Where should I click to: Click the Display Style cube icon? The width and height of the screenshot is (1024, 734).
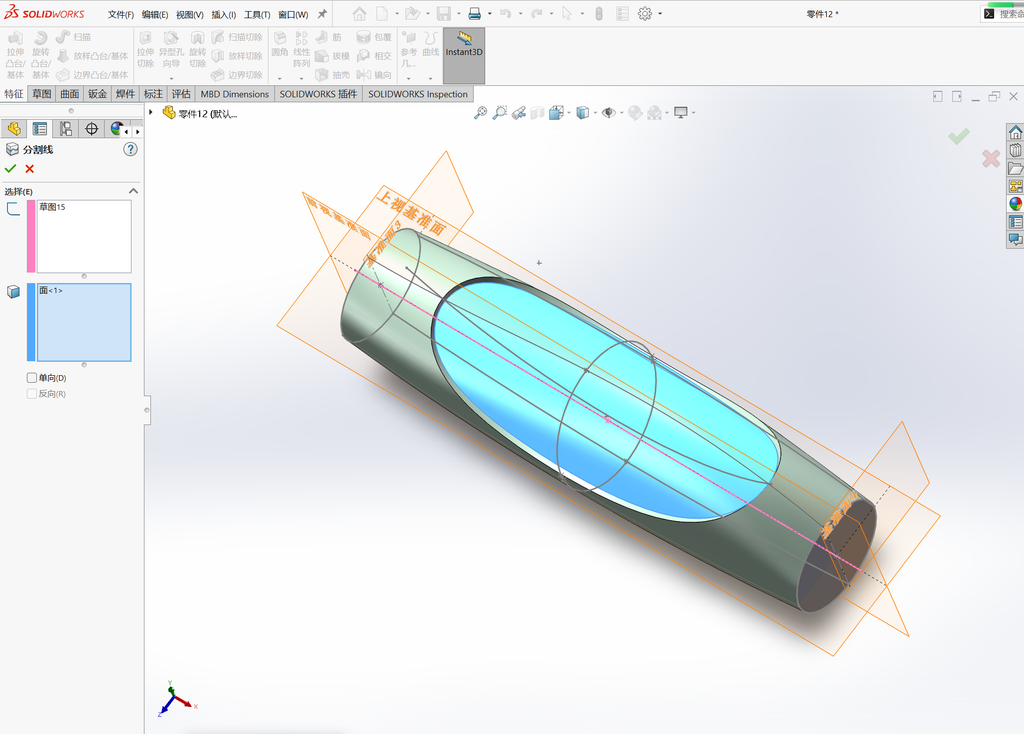click(583, 113)
